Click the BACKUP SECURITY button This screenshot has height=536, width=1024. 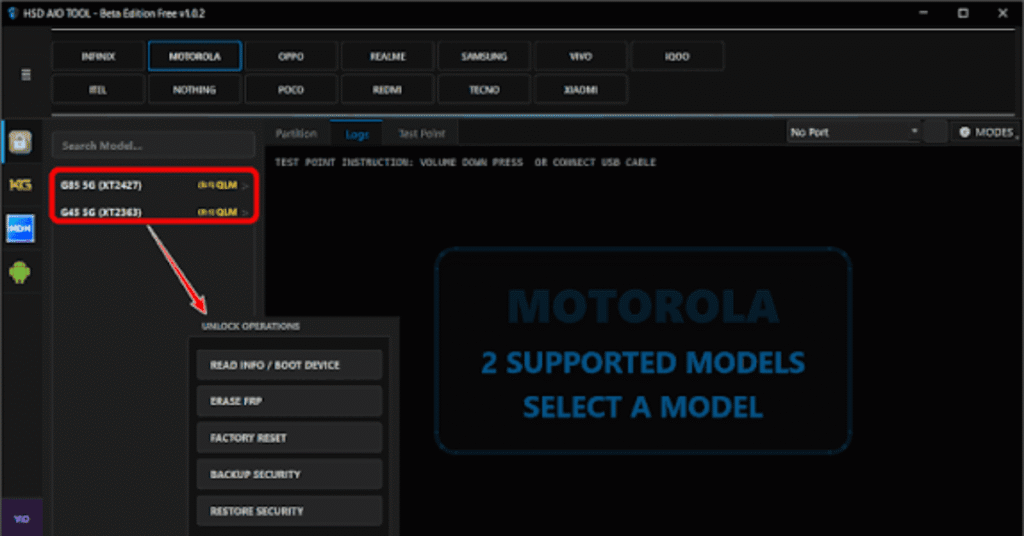[x=289, y=474]
